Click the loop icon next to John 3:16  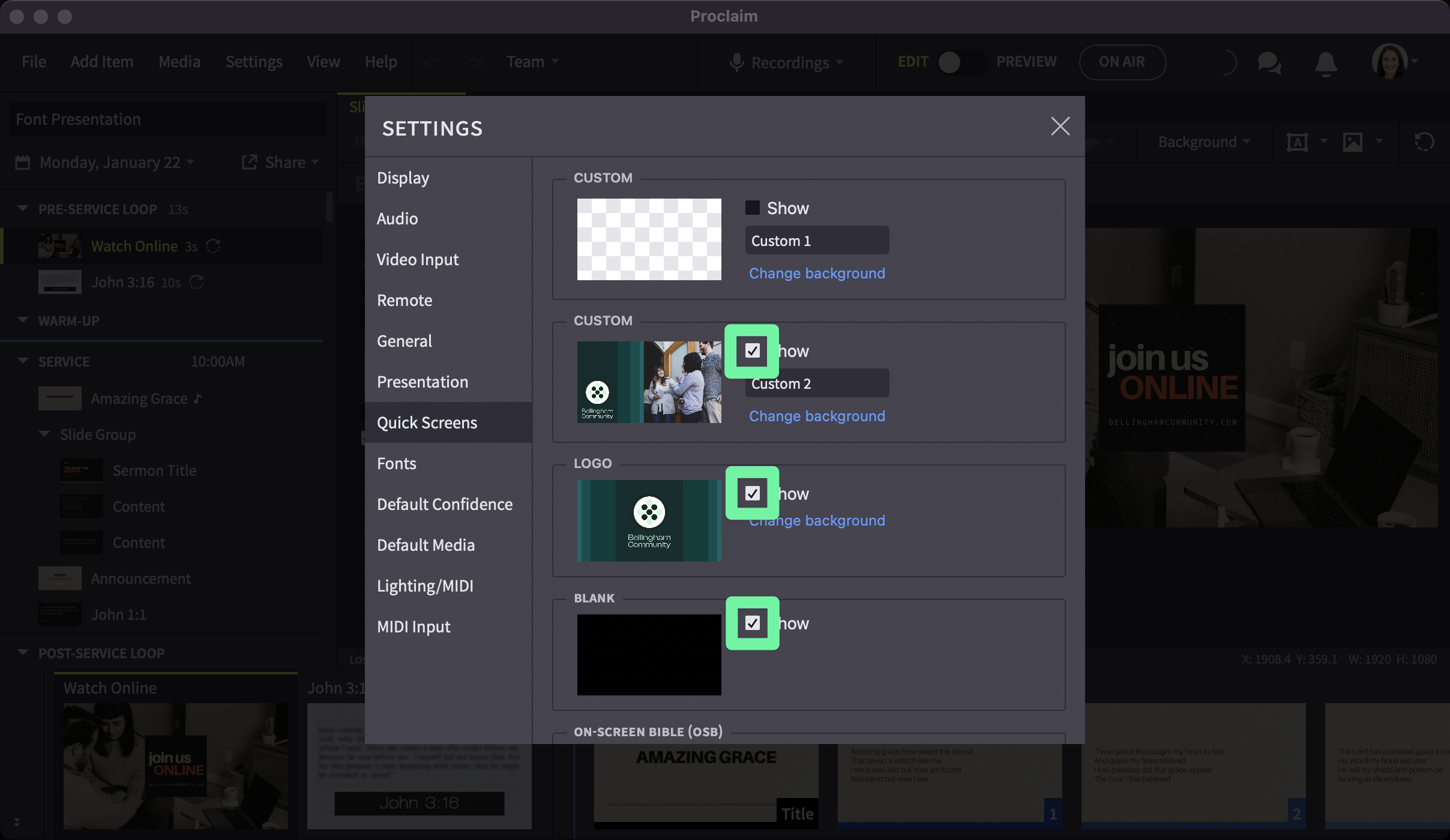pos(196,282)
